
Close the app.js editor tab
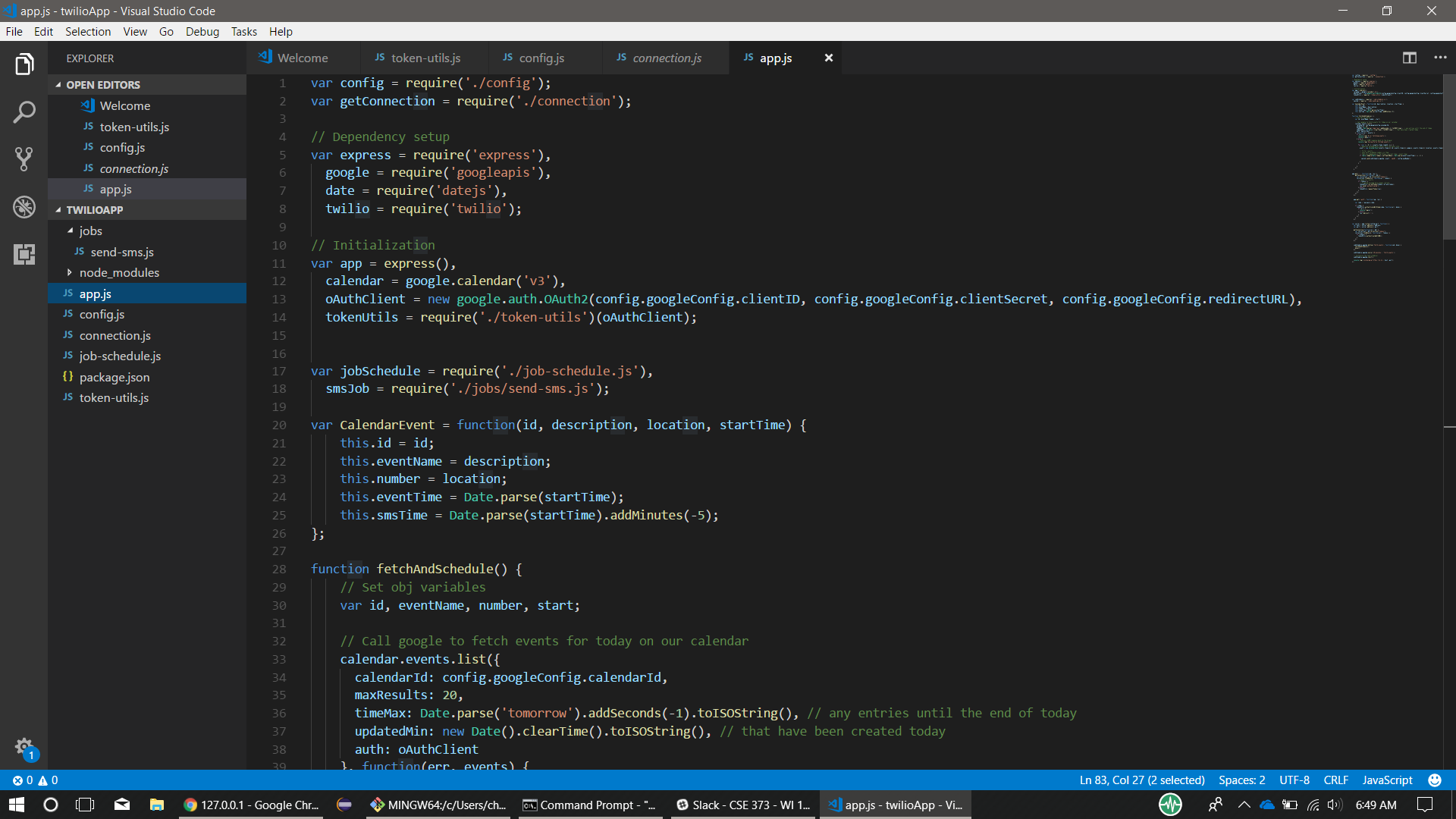828,58
